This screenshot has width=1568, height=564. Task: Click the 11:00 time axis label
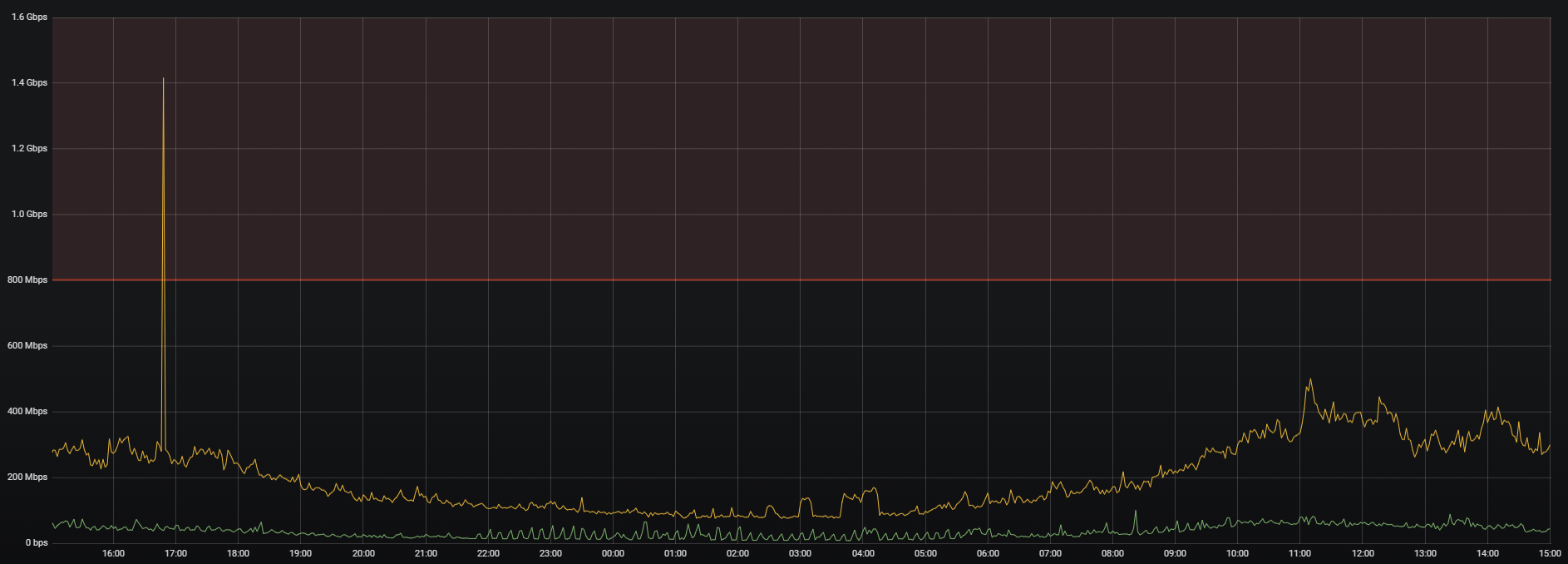pyautogui.click(x=1299, y=554)
